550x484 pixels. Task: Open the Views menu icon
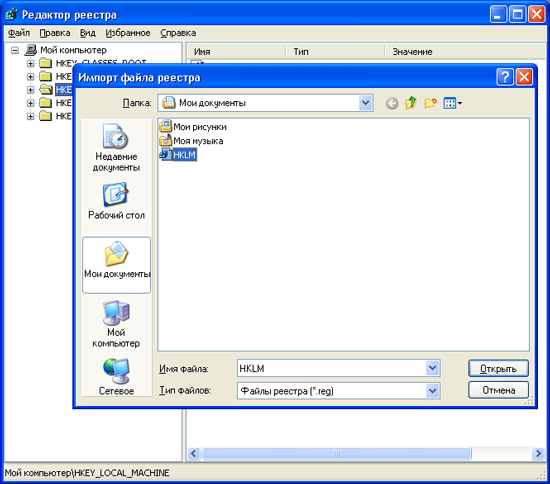pyautogui.click(x=452, y=103)
